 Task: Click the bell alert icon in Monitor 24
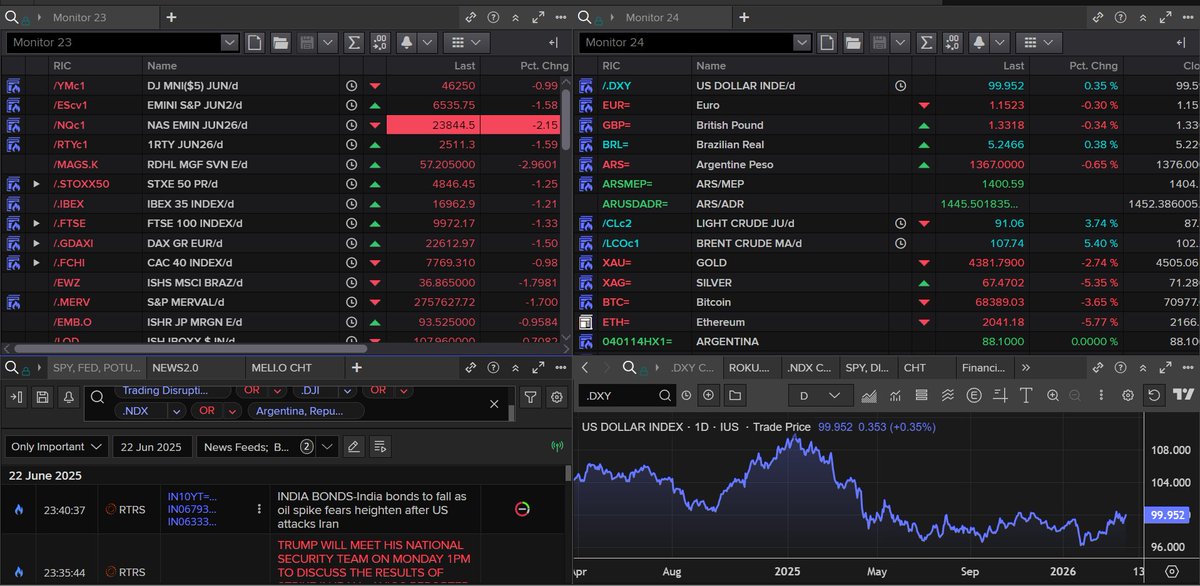978,43
